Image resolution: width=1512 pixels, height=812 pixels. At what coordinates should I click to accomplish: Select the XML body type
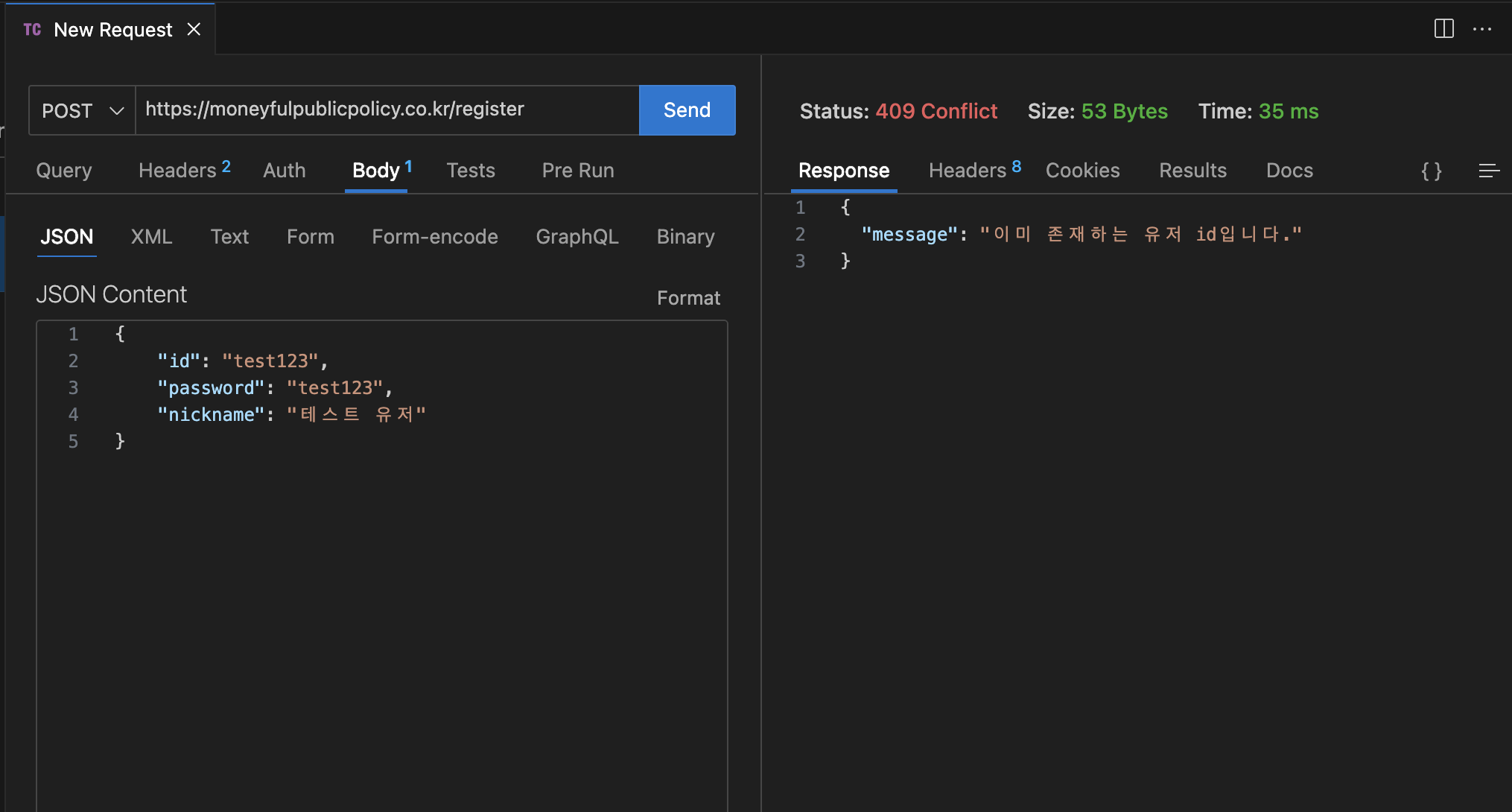pos(151,237)
